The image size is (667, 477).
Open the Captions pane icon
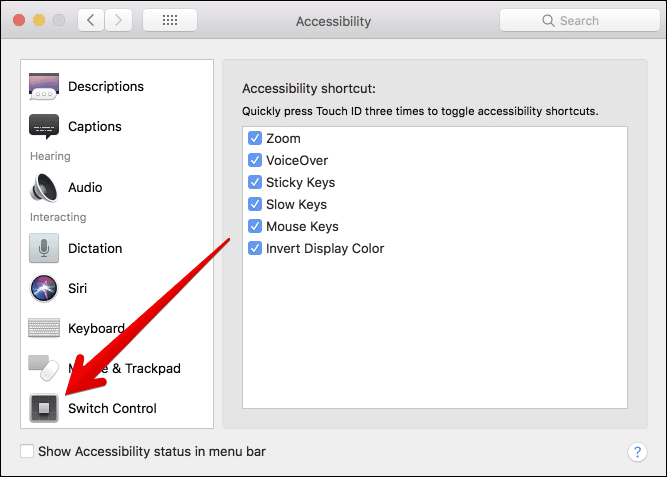44,127
